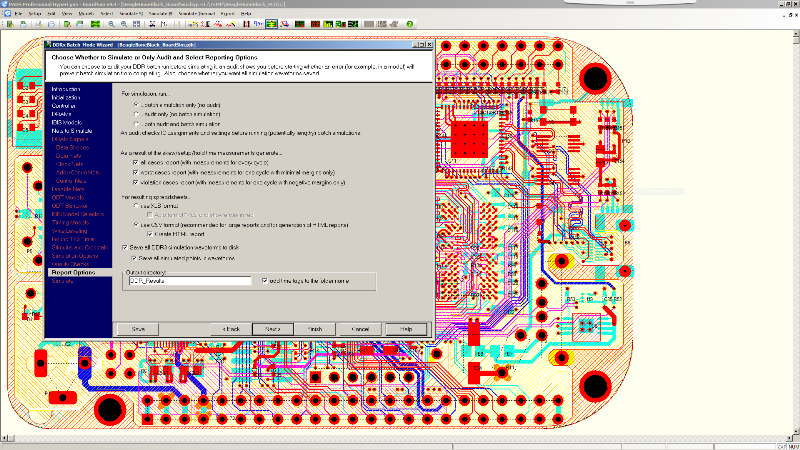Go to ODT Models wizard step
Viewport: 800px width, 450px height.
click(x=68, y=197)
